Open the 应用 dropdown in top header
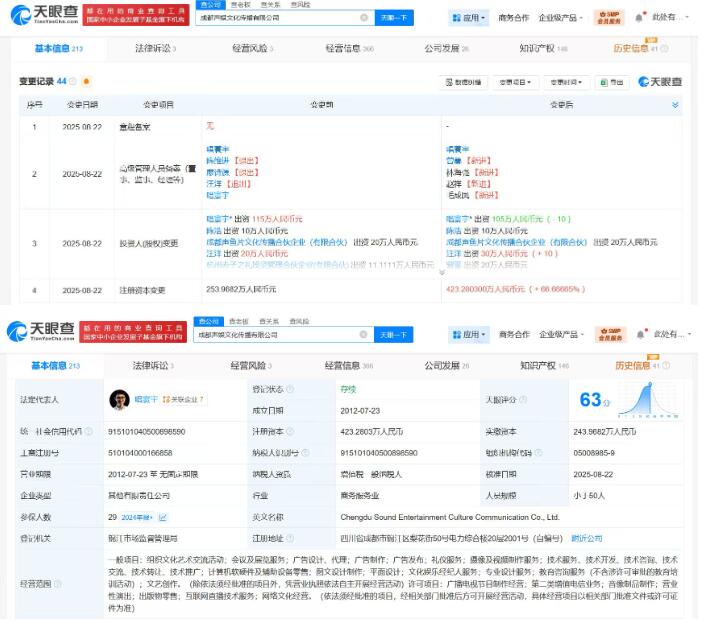717x621 pixels. click(473, 18)
